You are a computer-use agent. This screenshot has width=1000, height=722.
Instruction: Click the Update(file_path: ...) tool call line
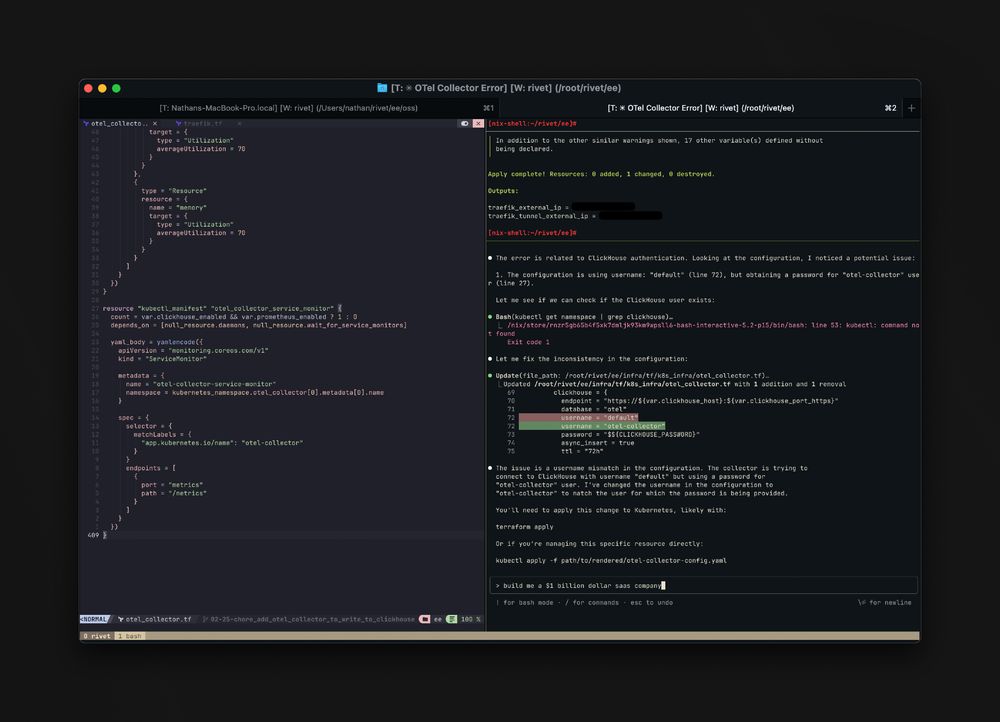(x=631, y=376)
